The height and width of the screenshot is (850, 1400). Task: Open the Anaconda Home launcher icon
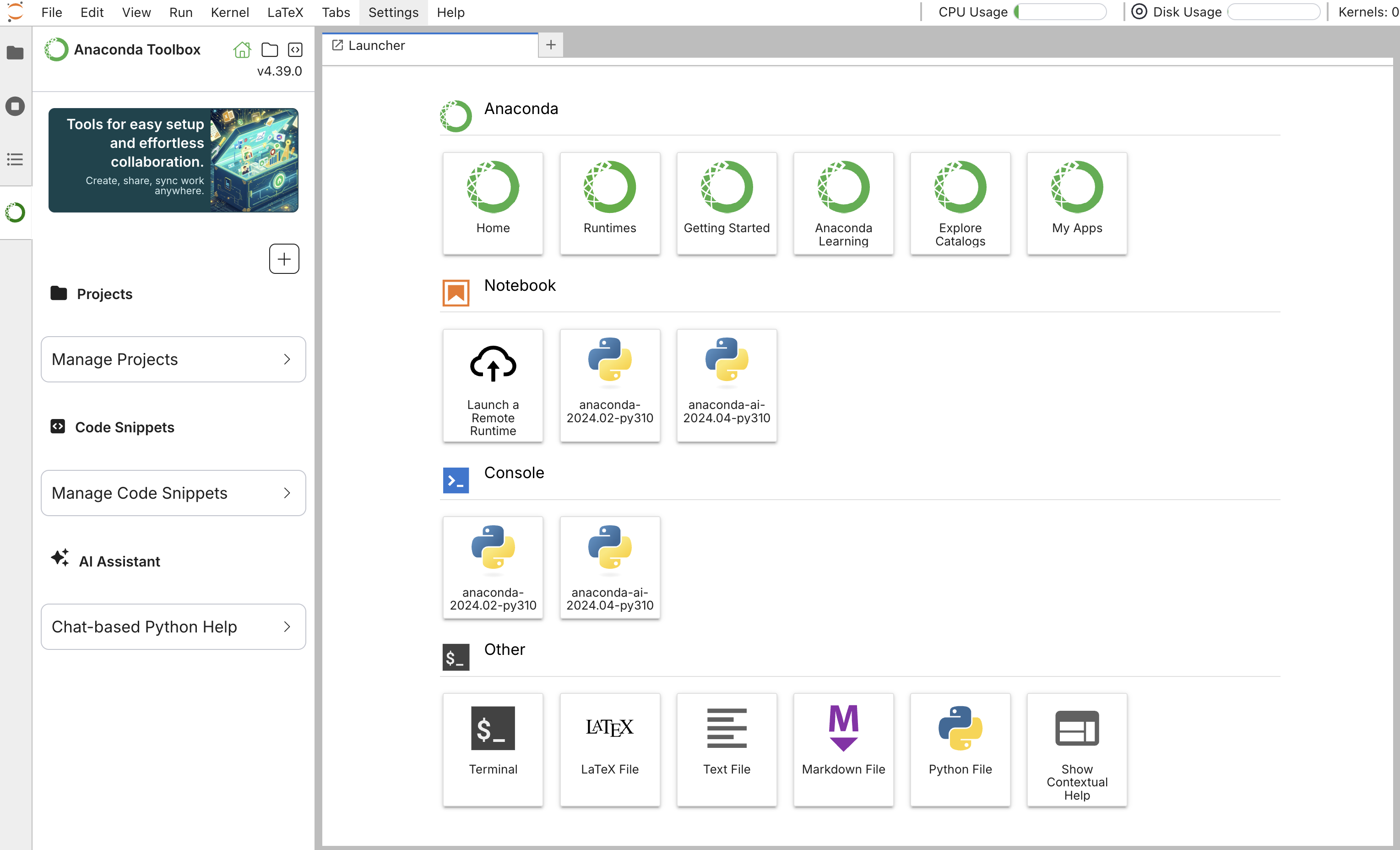coord(492,203)
